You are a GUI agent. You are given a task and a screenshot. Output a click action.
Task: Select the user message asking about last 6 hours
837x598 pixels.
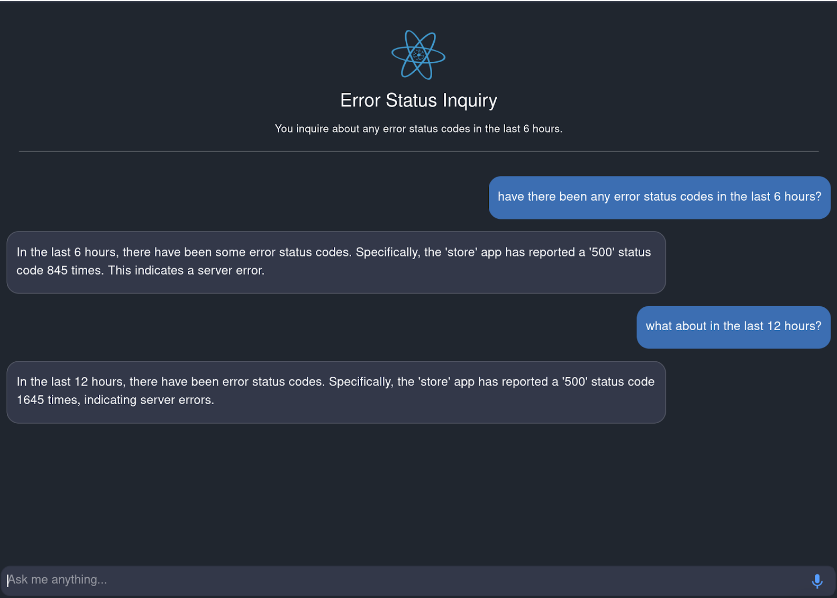click(x=659, y=197)
